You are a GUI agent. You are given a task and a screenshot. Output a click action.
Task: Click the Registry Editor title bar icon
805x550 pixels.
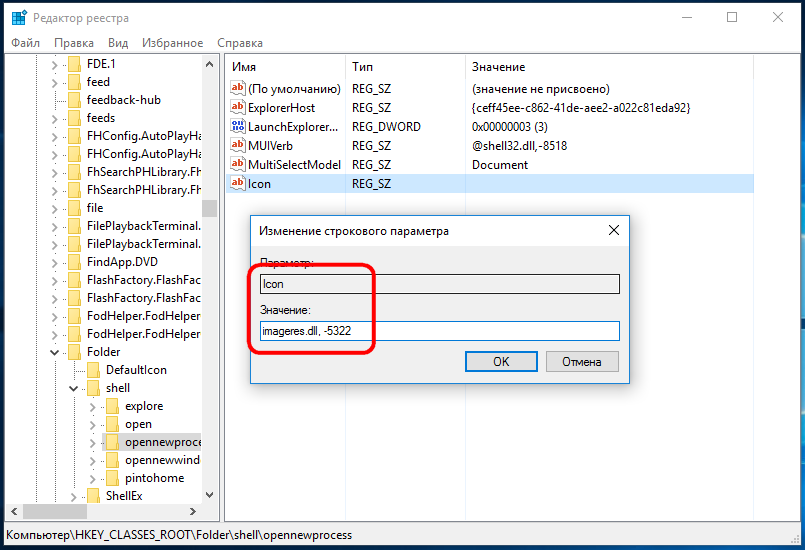tap(19, 17)
